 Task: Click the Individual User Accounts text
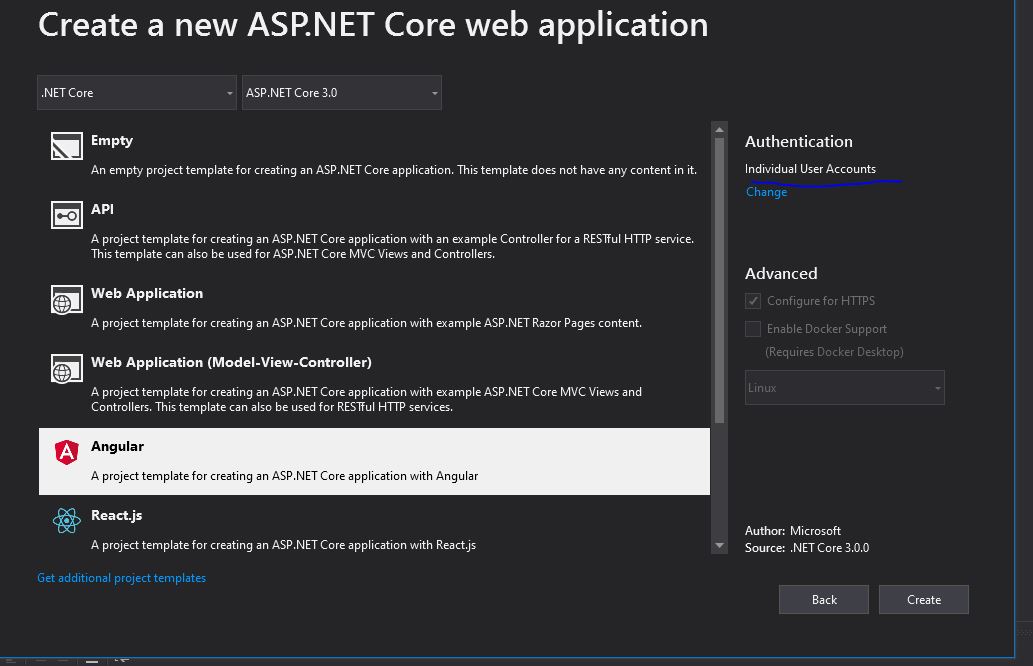[x=810, y=169]
